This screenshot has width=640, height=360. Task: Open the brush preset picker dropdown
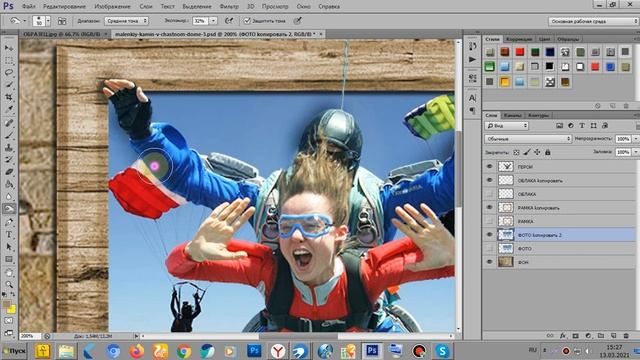[48, 21]
